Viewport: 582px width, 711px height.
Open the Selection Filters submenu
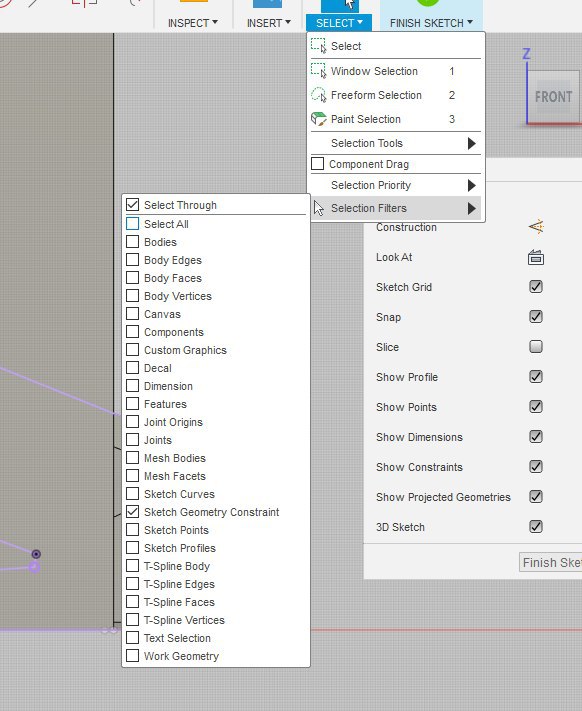click(x=395, y=208)
